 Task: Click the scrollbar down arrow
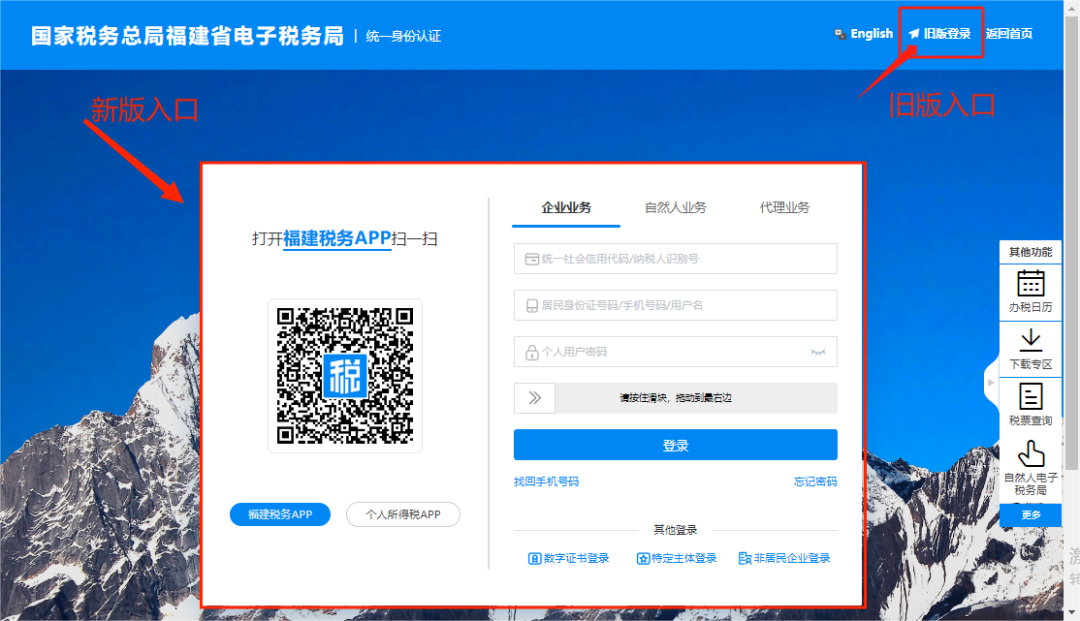click(1072, 613)
